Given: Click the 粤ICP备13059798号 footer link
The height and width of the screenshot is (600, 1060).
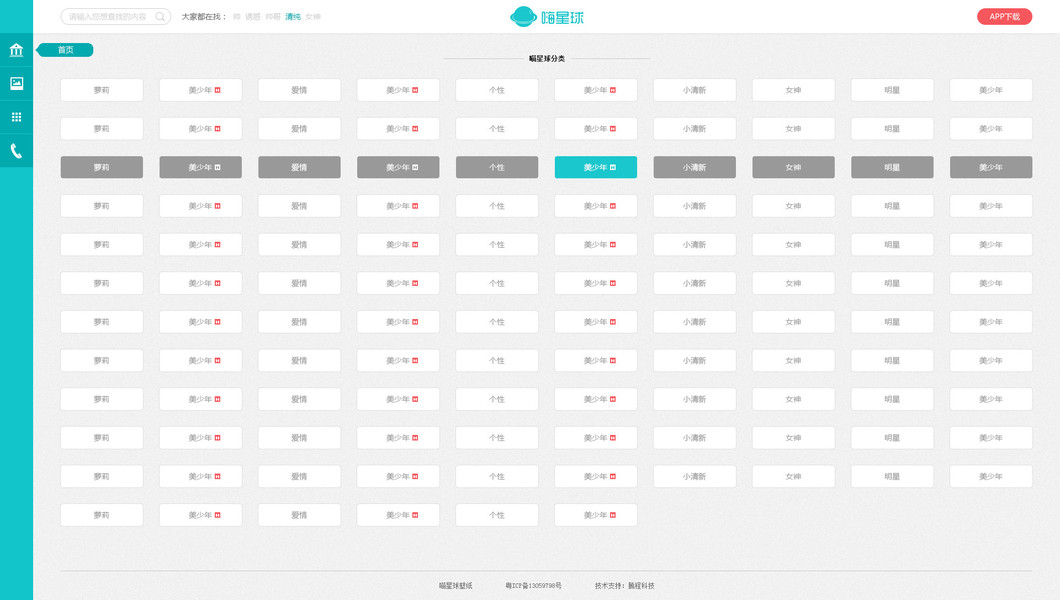Looking at the screenshot, I should click(533, 586).
